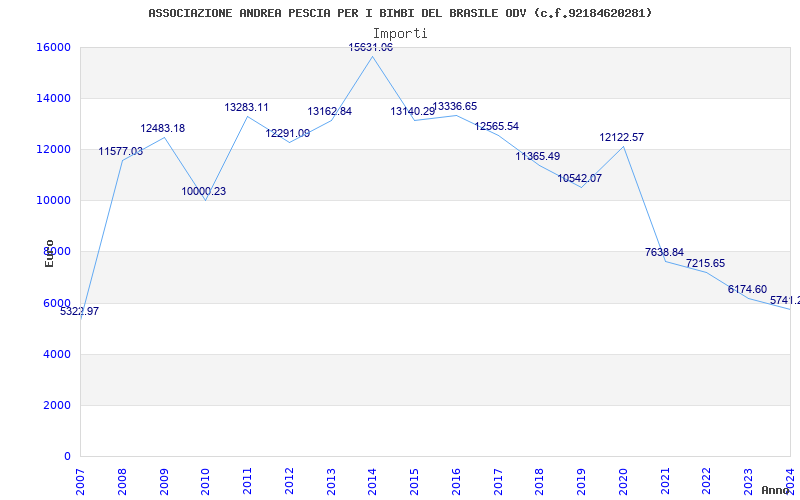Viewport: 800px width, 500px height.
Task: Select the 2007 data label 5322.97
Action: 80,311
